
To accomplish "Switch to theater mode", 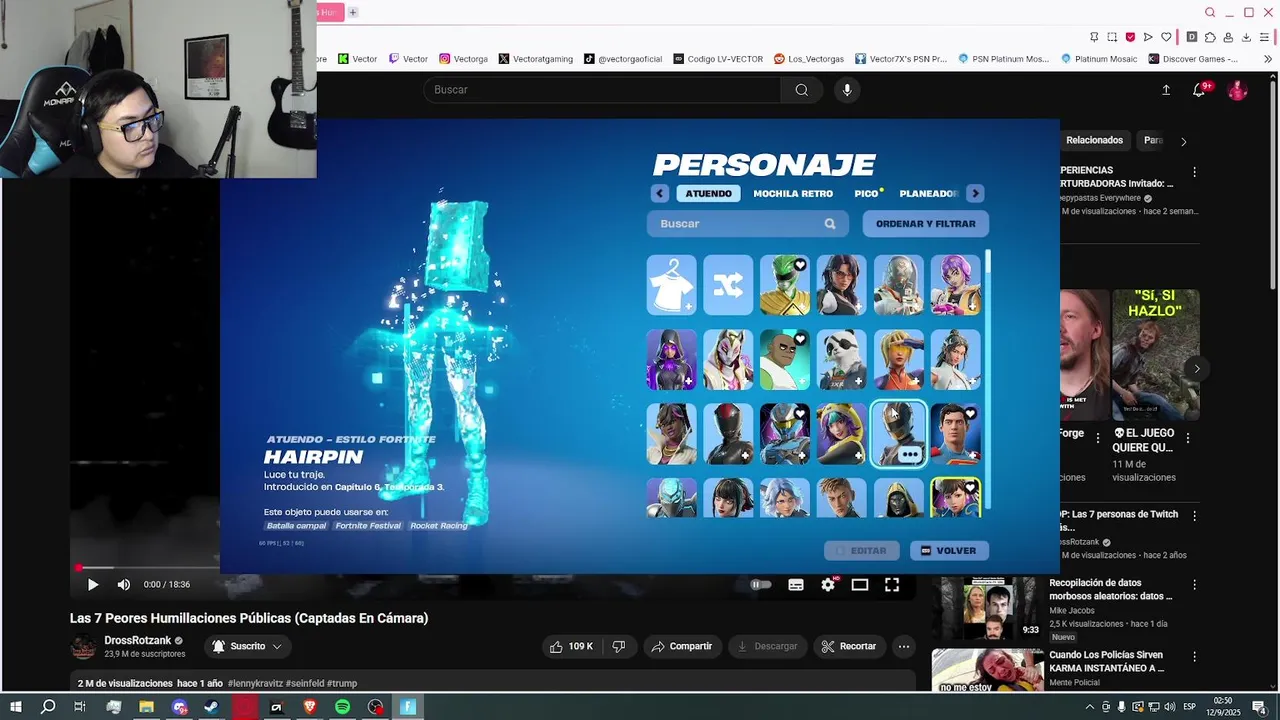I will pos(860,585).
